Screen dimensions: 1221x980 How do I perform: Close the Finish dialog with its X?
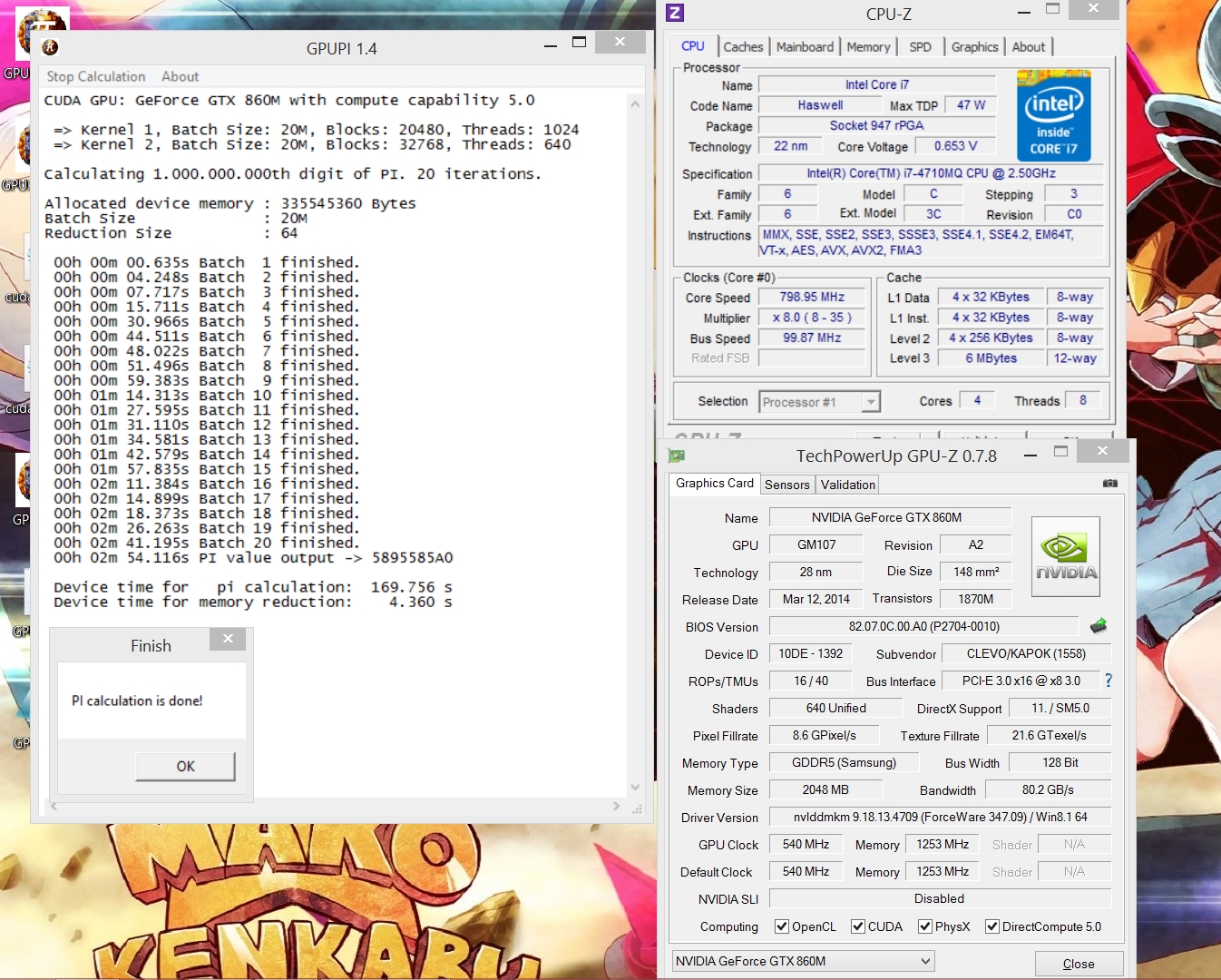tap(228, 639)
